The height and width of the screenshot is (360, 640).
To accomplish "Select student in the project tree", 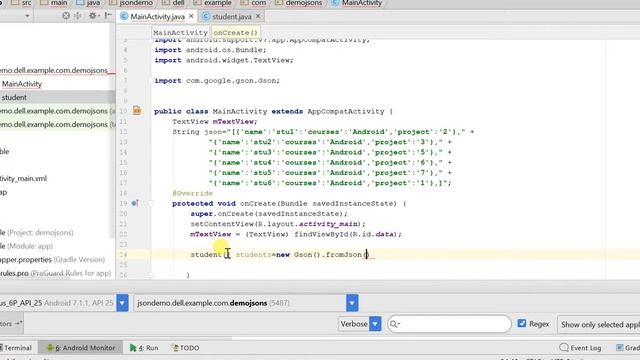I will [14, 98].
